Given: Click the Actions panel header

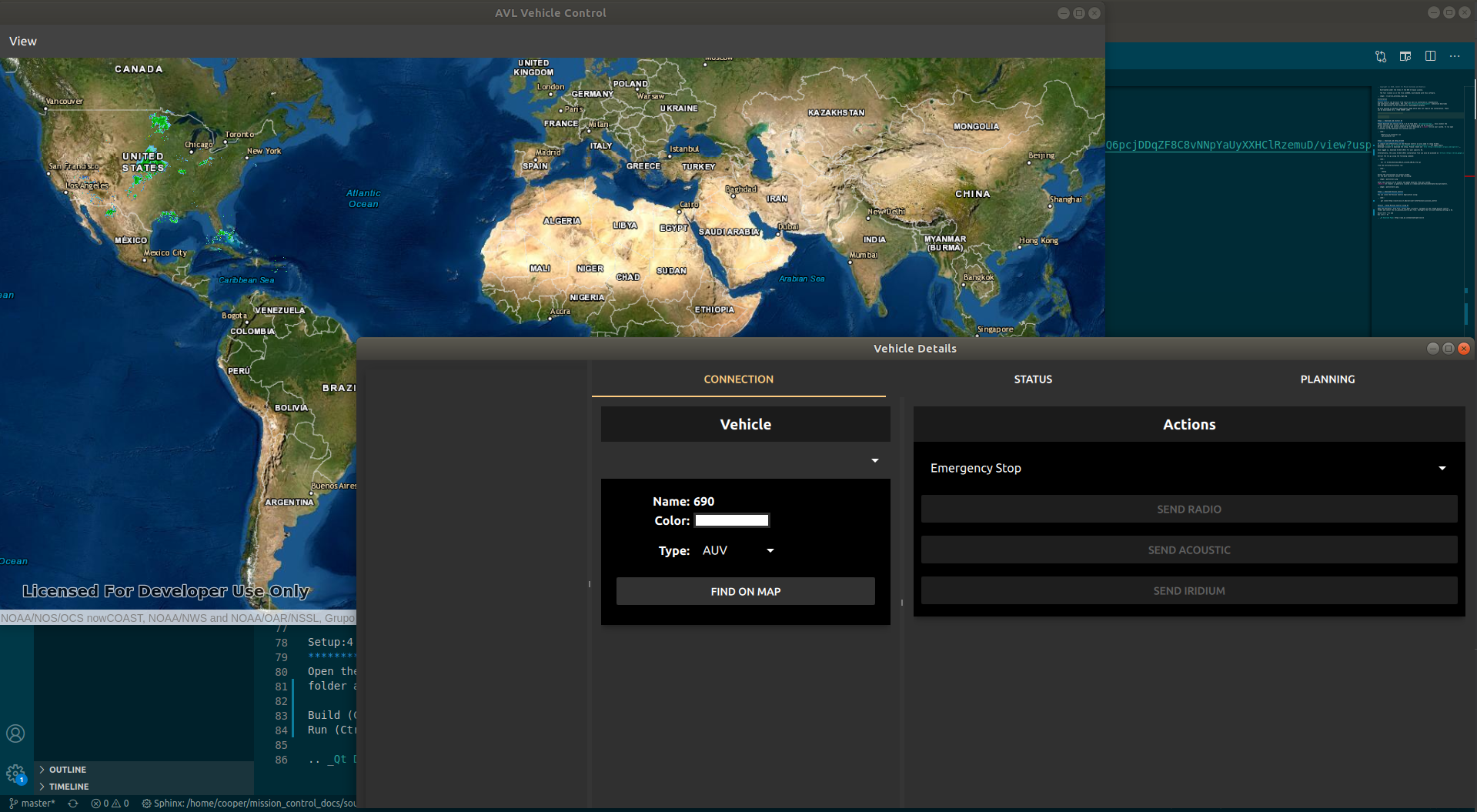Looking at the screenshot, I should tap(1189, 424).
